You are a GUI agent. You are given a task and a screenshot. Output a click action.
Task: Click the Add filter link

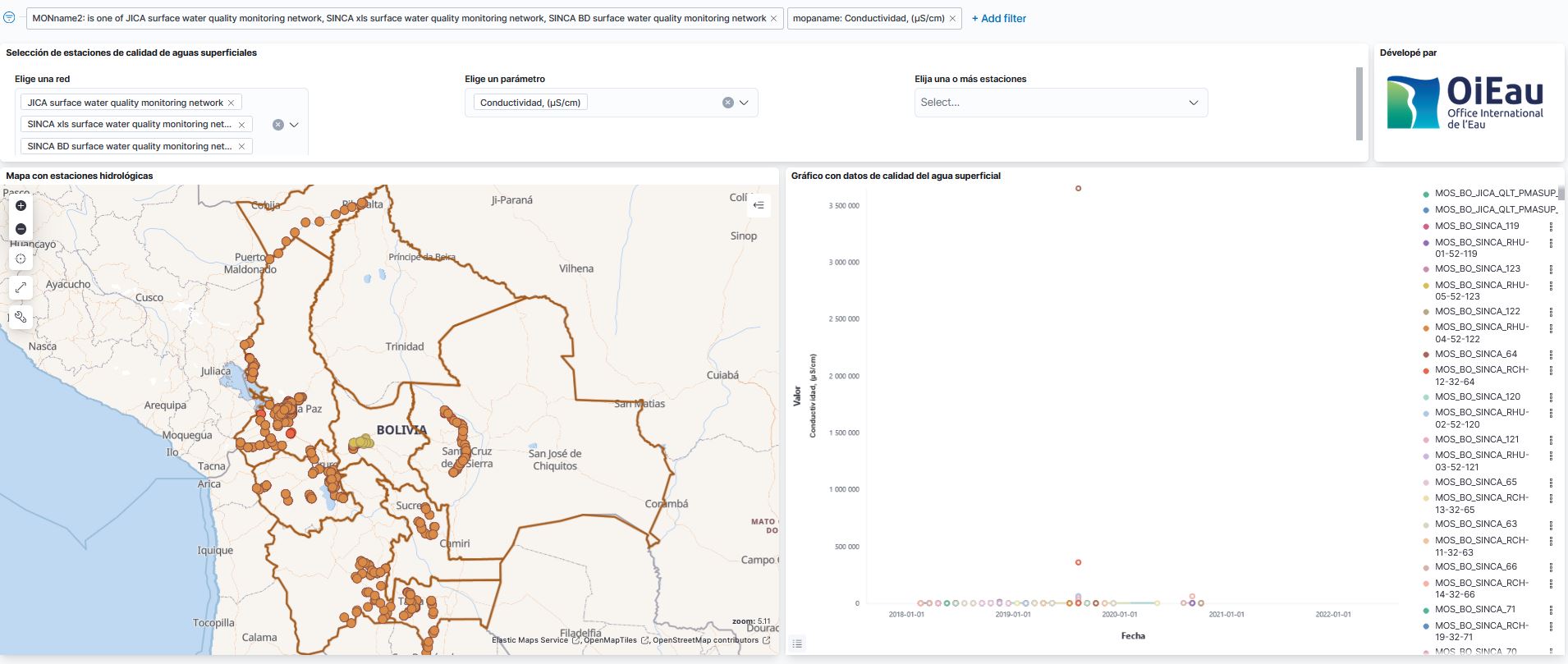(998, 18)
